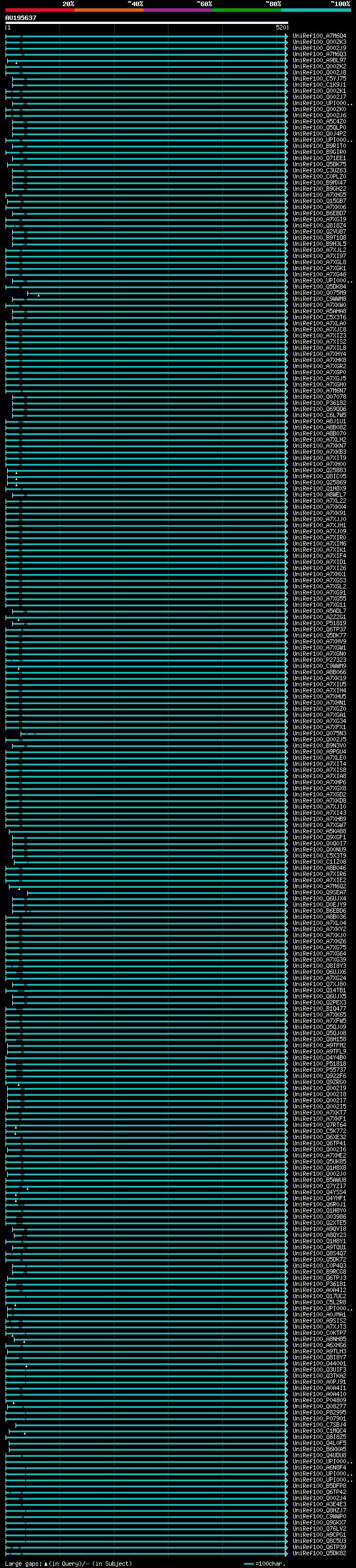Click the orange ~40% identity legend segment
This screenshot has width=356, height=1568.
pos(109,10)
